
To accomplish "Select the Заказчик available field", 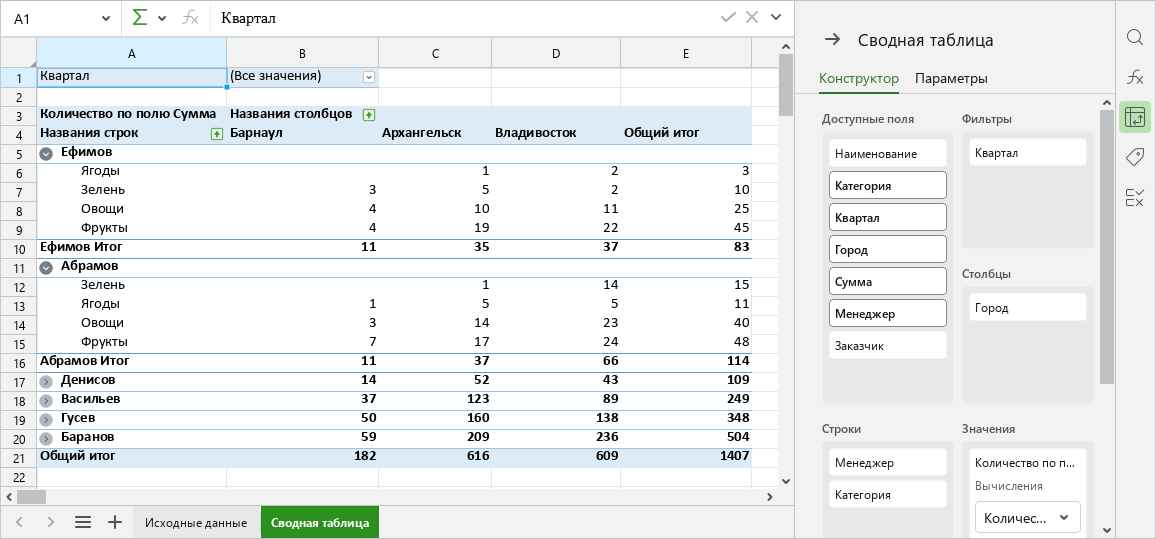I will [x=888, y=345].
